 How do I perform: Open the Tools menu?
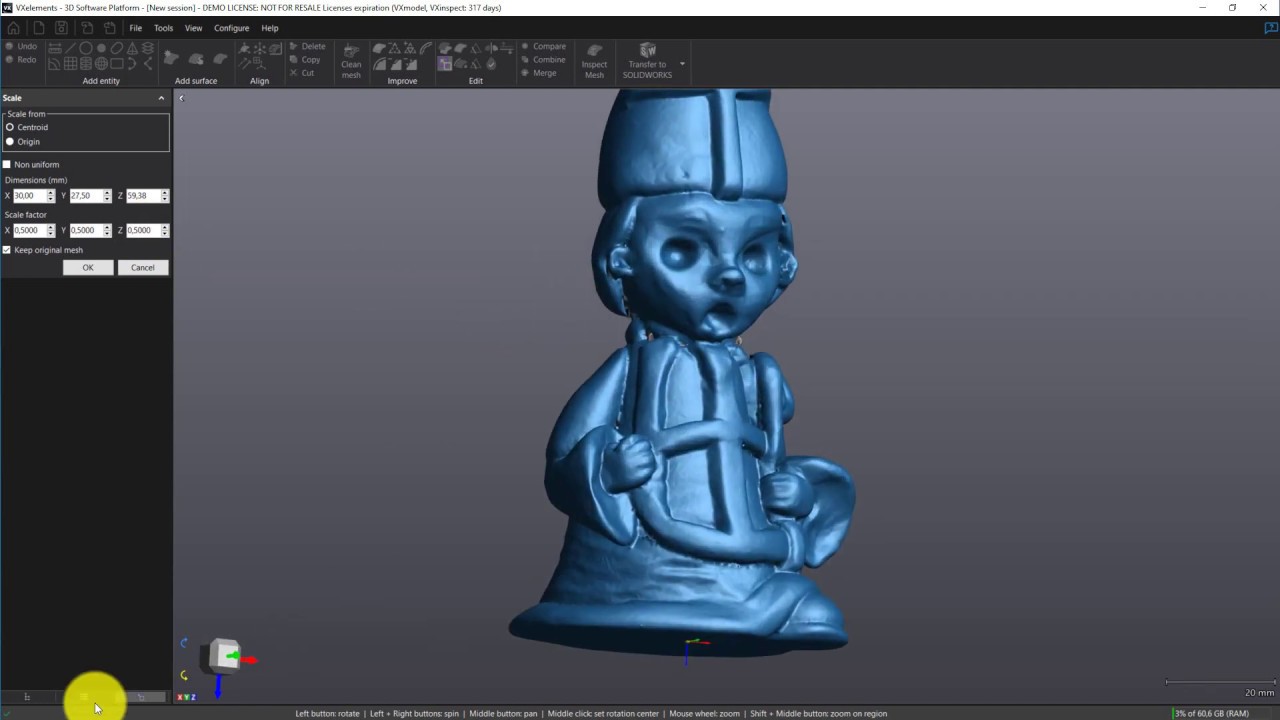[x=163, y=28]
